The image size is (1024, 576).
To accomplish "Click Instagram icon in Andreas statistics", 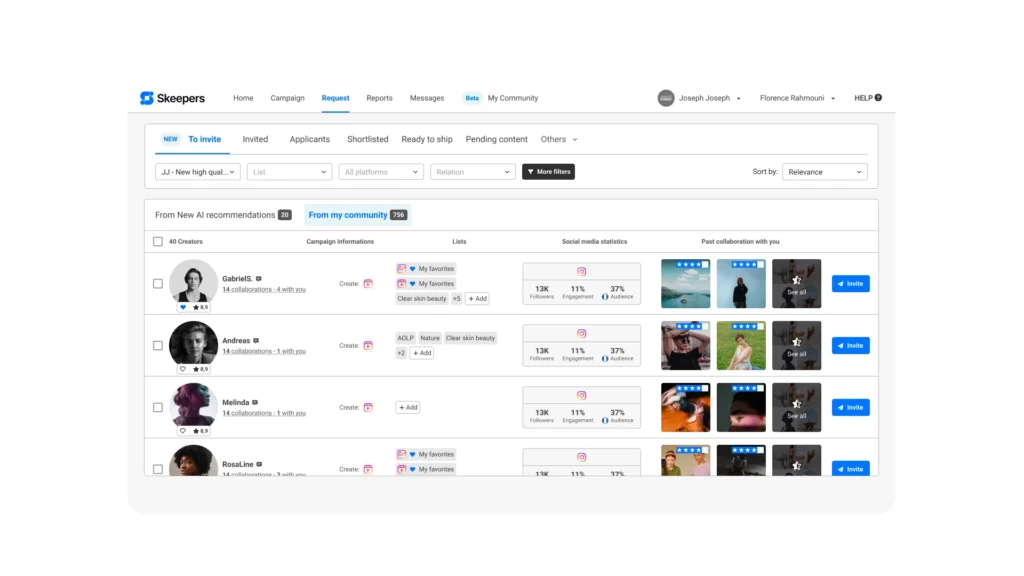I will [581, 334].
